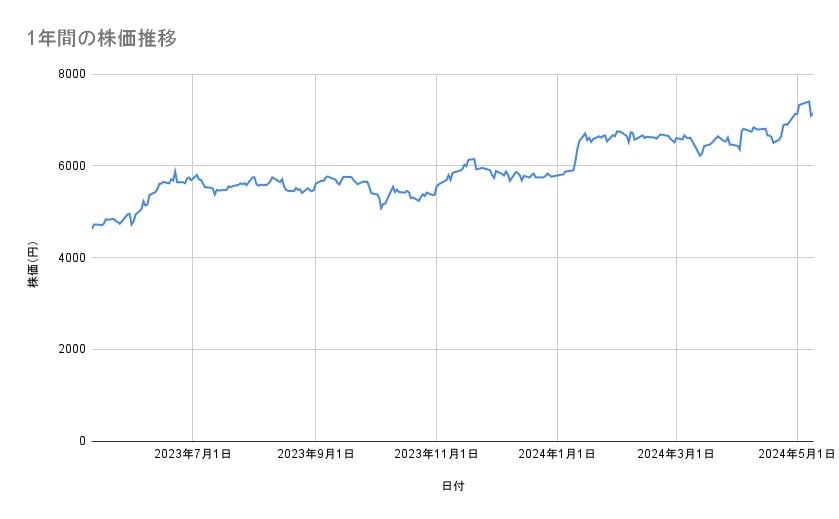Select the 2023年7月1日 date label
The height and width of the screenshot is (519, 839).
(193, 454)
